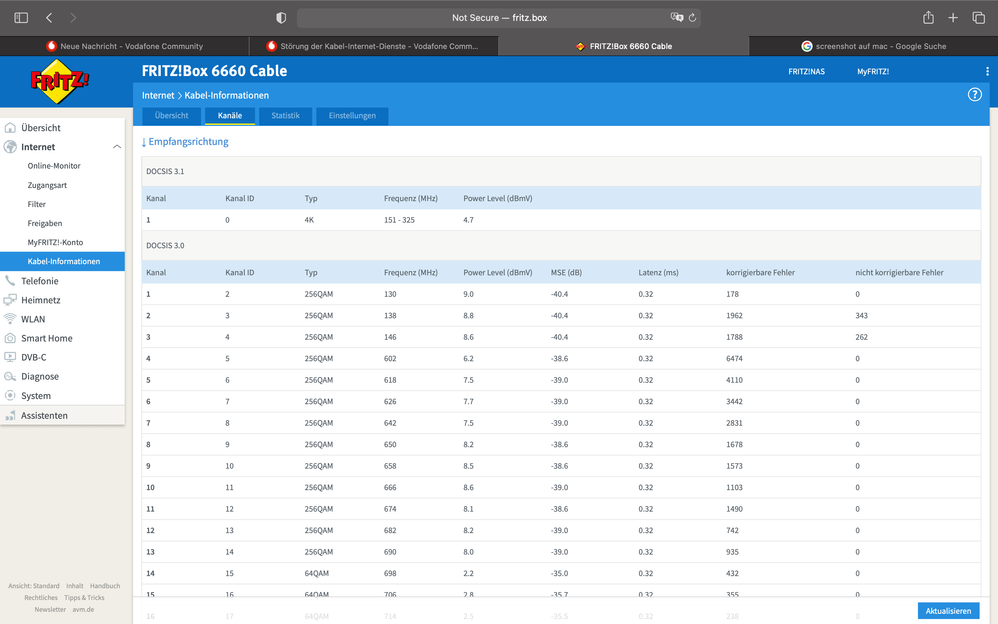Switch to Störung der Kabel-Internet-Dienste tab
Image resolution: width=998 pixels, height=624 pixels.
pyautogui.click(x=373, y=46)
